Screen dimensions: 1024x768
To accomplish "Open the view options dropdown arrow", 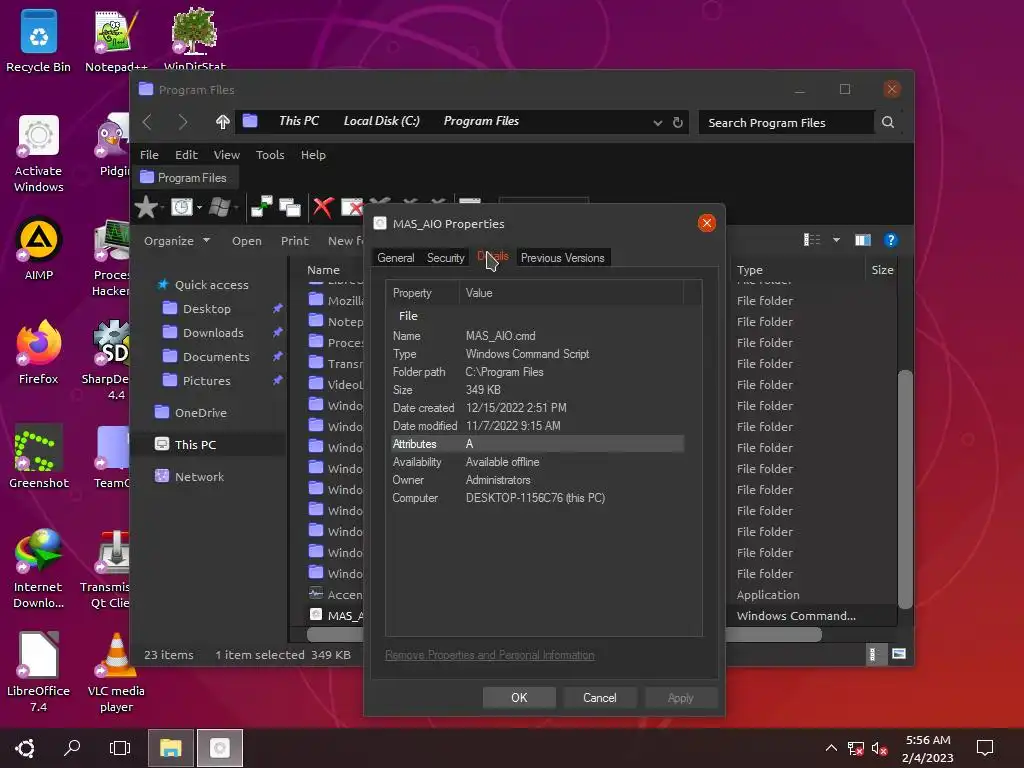I will coord(836,240).
